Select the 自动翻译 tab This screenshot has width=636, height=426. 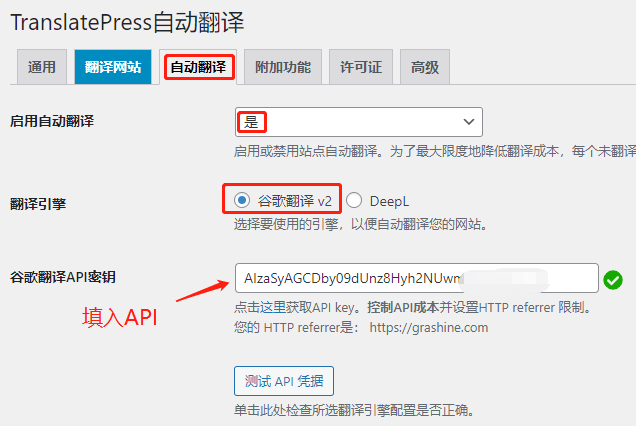(x=199, y=67)
